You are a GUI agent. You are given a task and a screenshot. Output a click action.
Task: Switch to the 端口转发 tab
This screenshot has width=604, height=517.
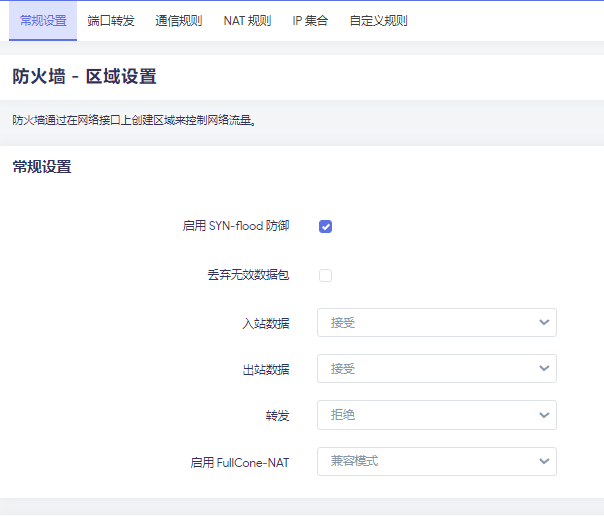(111, 21)
